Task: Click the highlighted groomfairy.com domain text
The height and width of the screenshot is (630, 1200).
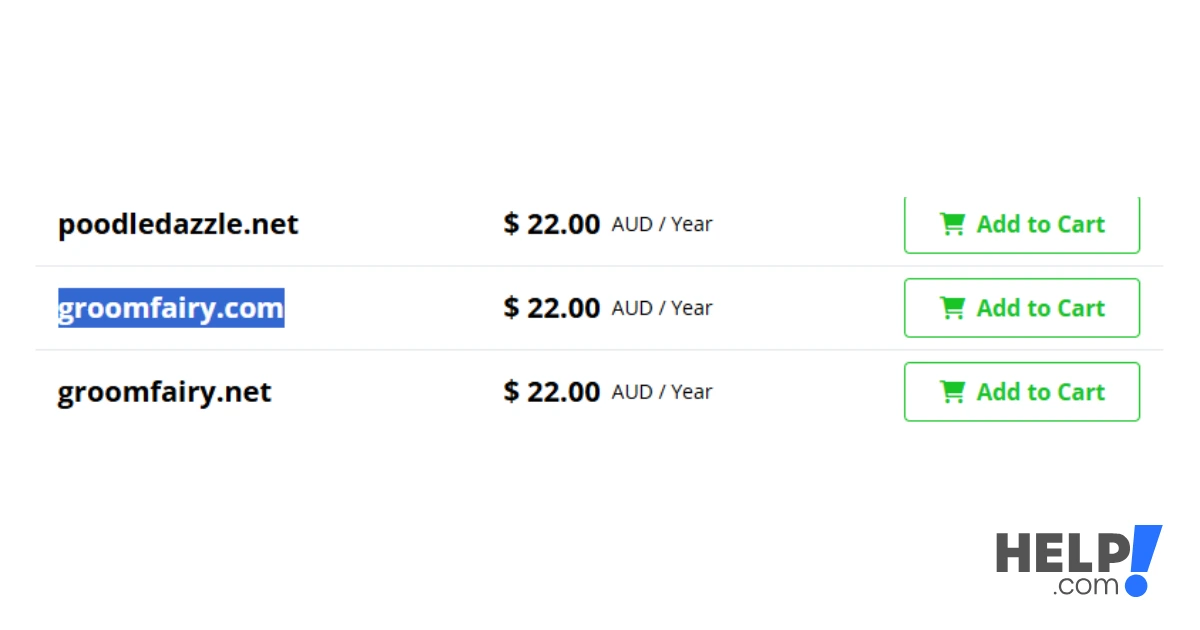Action: coord(171,308)
